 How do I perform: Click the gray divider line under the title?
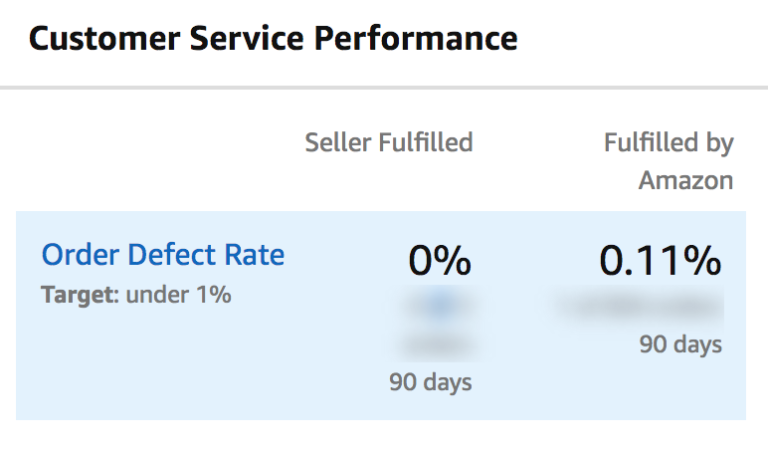coord(384,88)
